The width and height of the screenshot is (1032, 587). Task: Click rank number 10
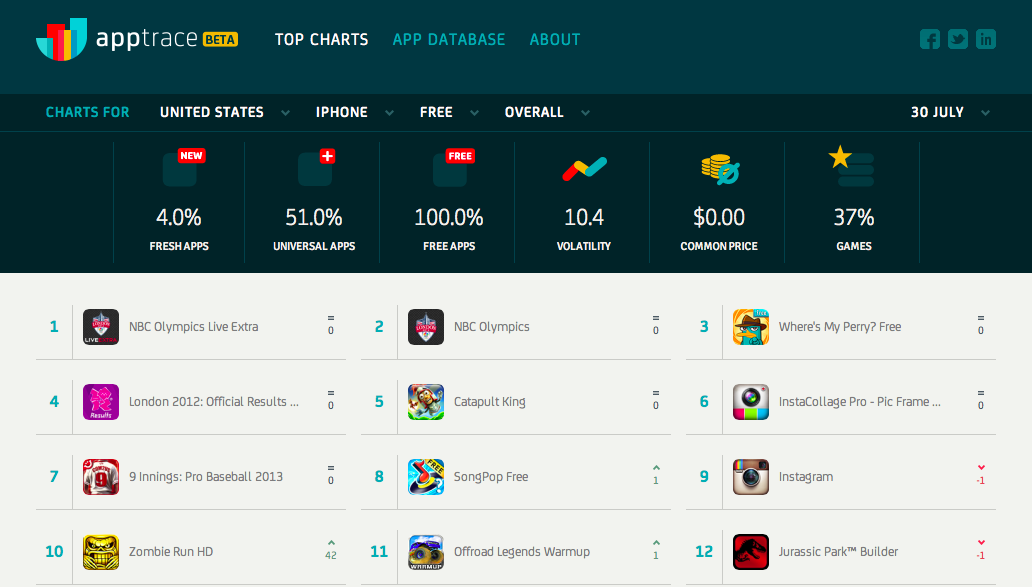54,552
